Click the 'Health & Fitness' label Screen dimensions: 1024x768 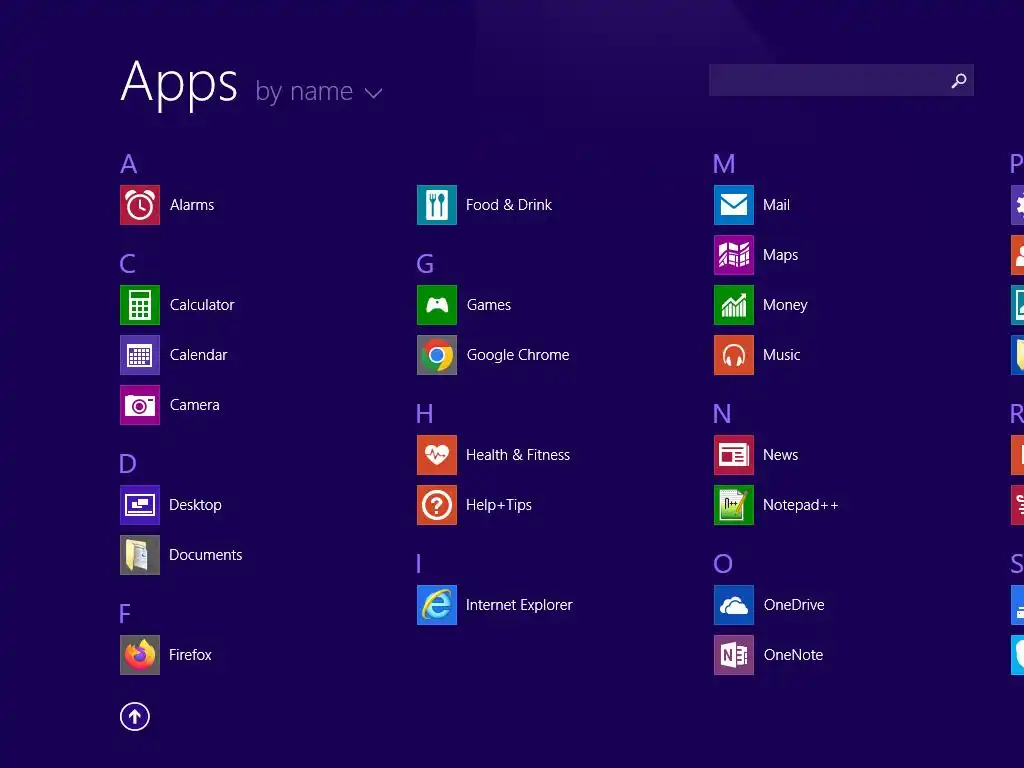[518, 455]
